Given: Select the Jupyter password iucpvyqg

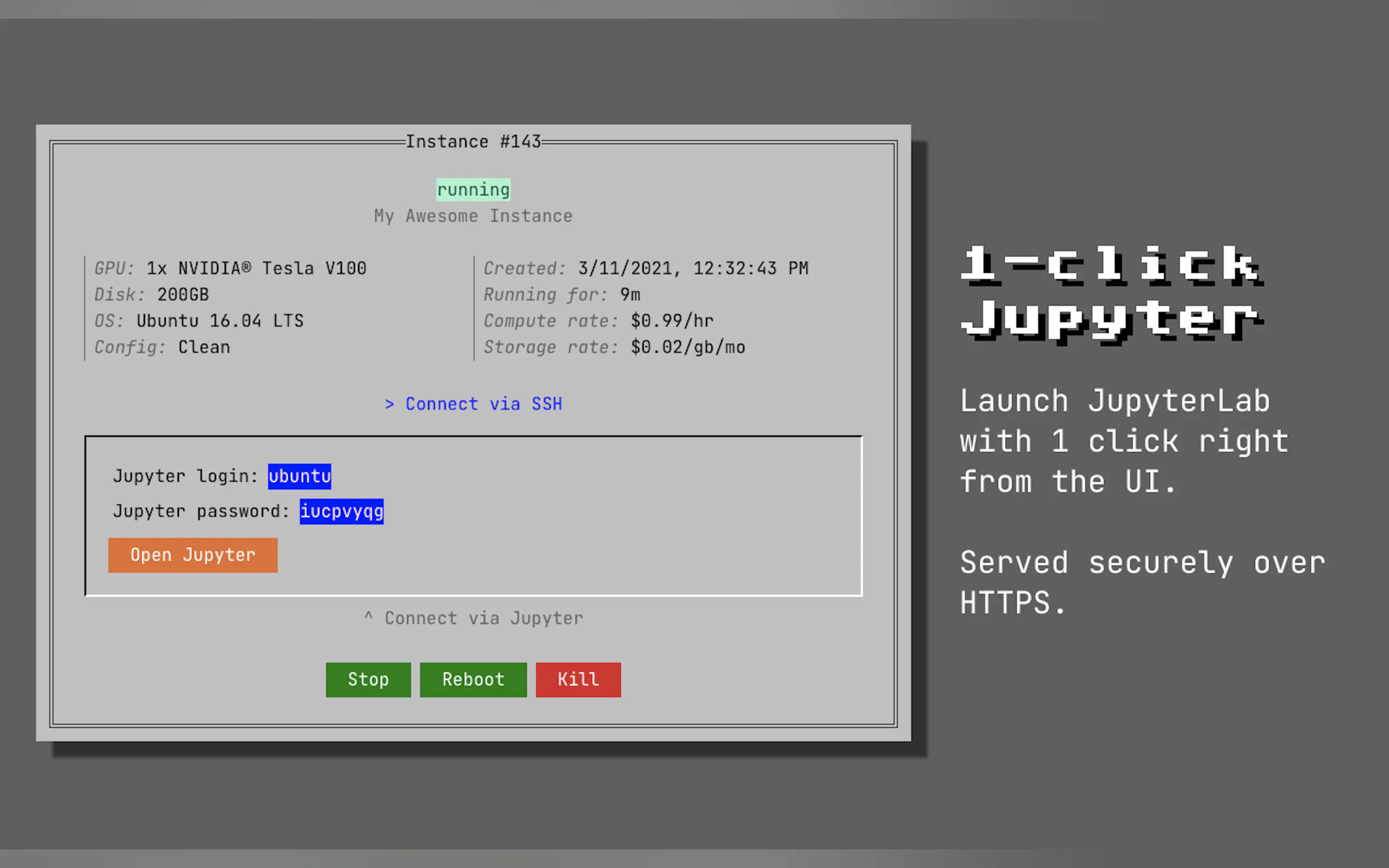Looking at the screenshot, I should [341, 511].
